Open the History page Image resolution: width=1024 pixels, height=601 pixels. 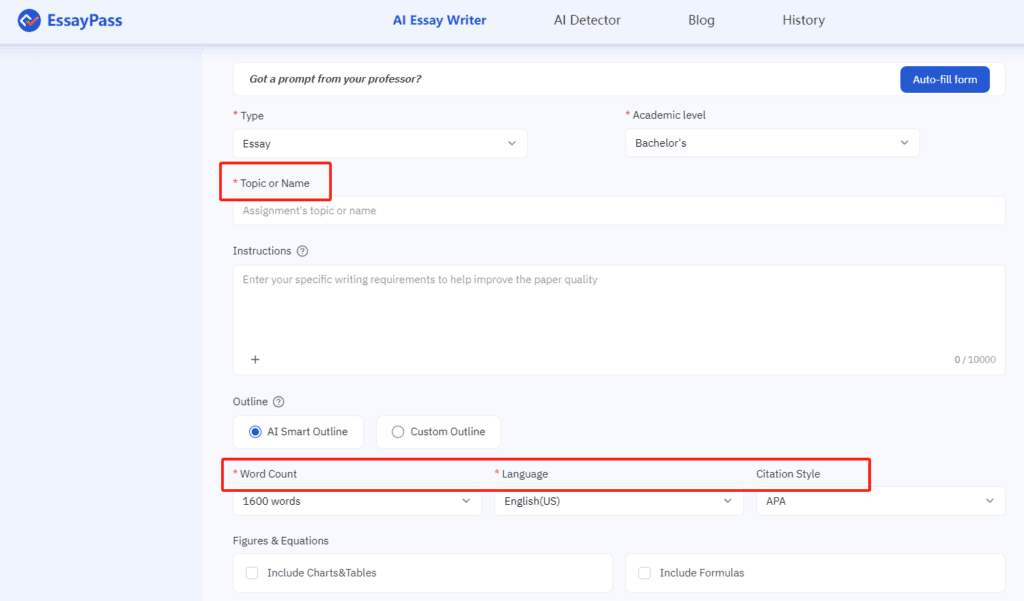click(x=803, y=20)
